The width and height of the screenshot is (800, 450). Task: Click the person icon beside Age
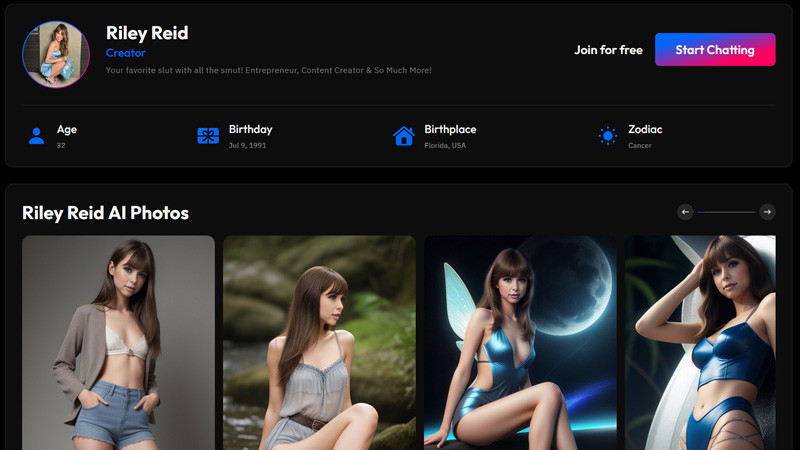coord(36,136)
